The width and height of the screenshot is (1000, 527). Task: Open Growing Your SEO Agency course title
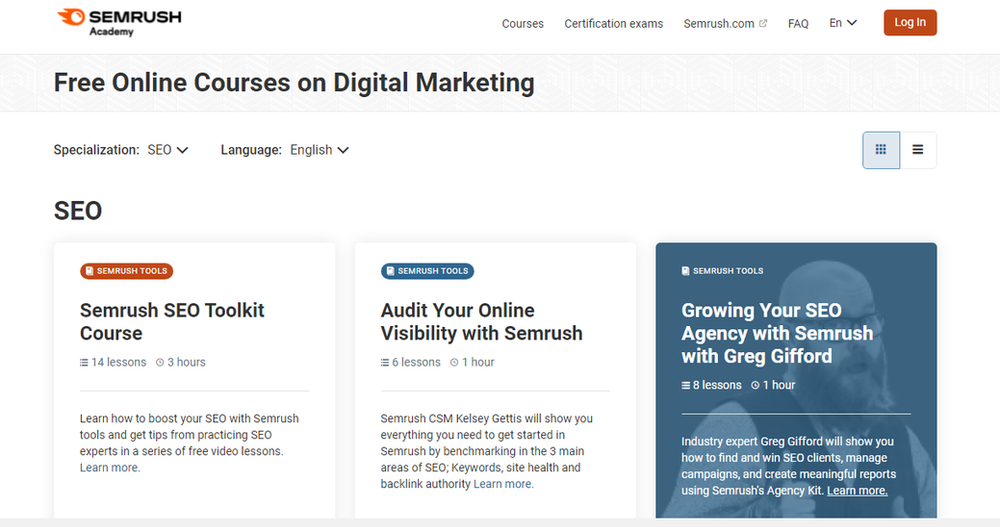pos(777,333)
